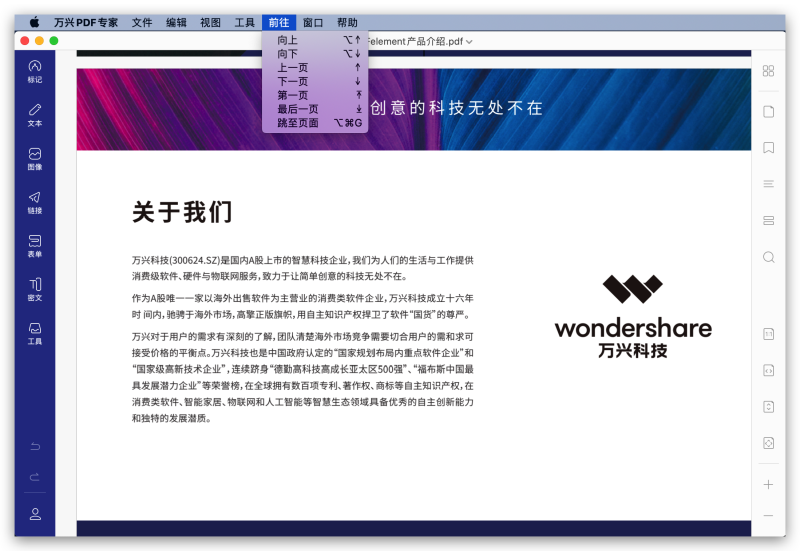Click the wondershare 万兴科技 logo
Viewport: 800px width, 551px height.
[633, 316]
